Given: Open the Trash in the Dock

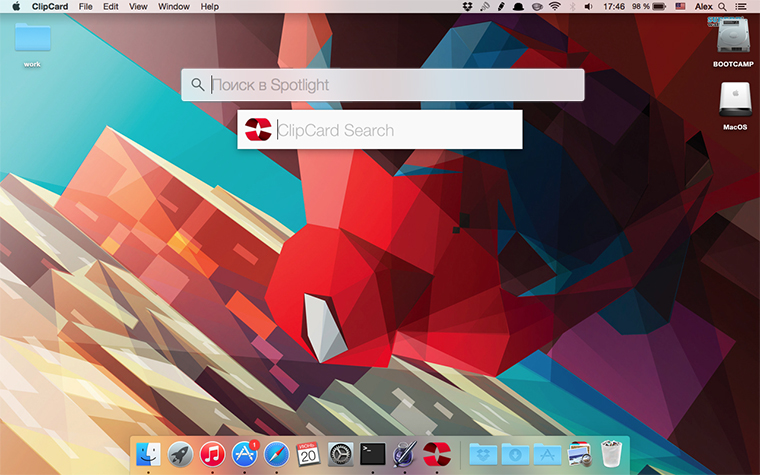Looking at the screenshot, I should coord(611,454).
